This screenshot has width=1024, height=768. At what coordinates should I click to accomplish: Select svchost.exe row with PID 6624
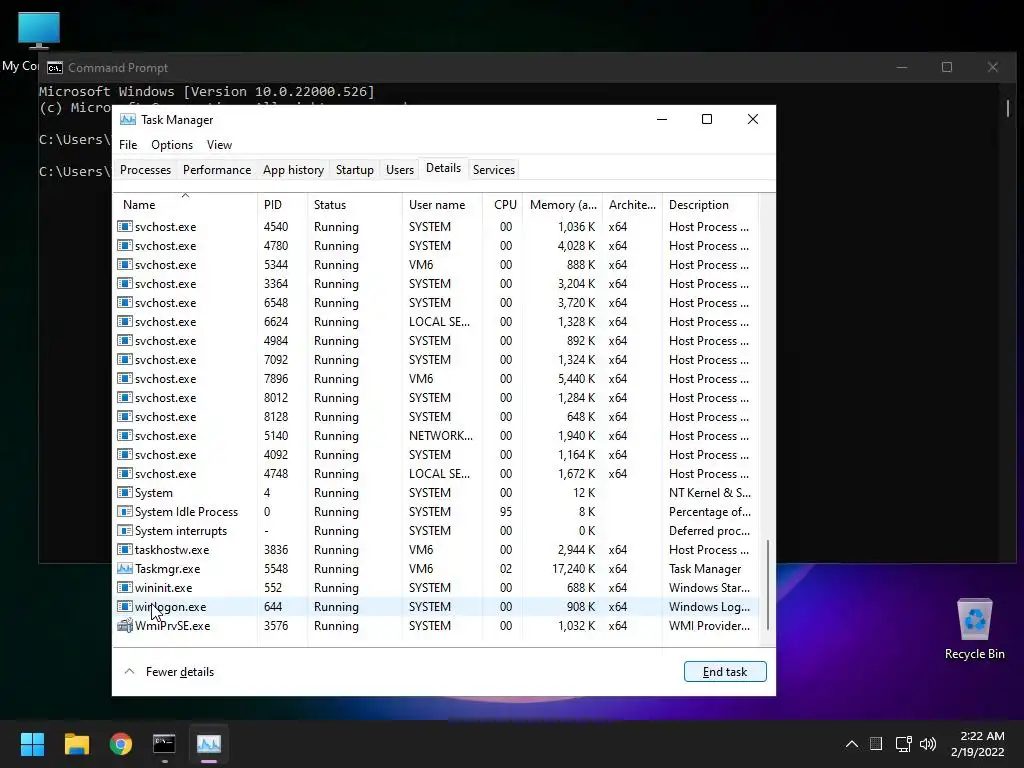(x=436, y=322)
